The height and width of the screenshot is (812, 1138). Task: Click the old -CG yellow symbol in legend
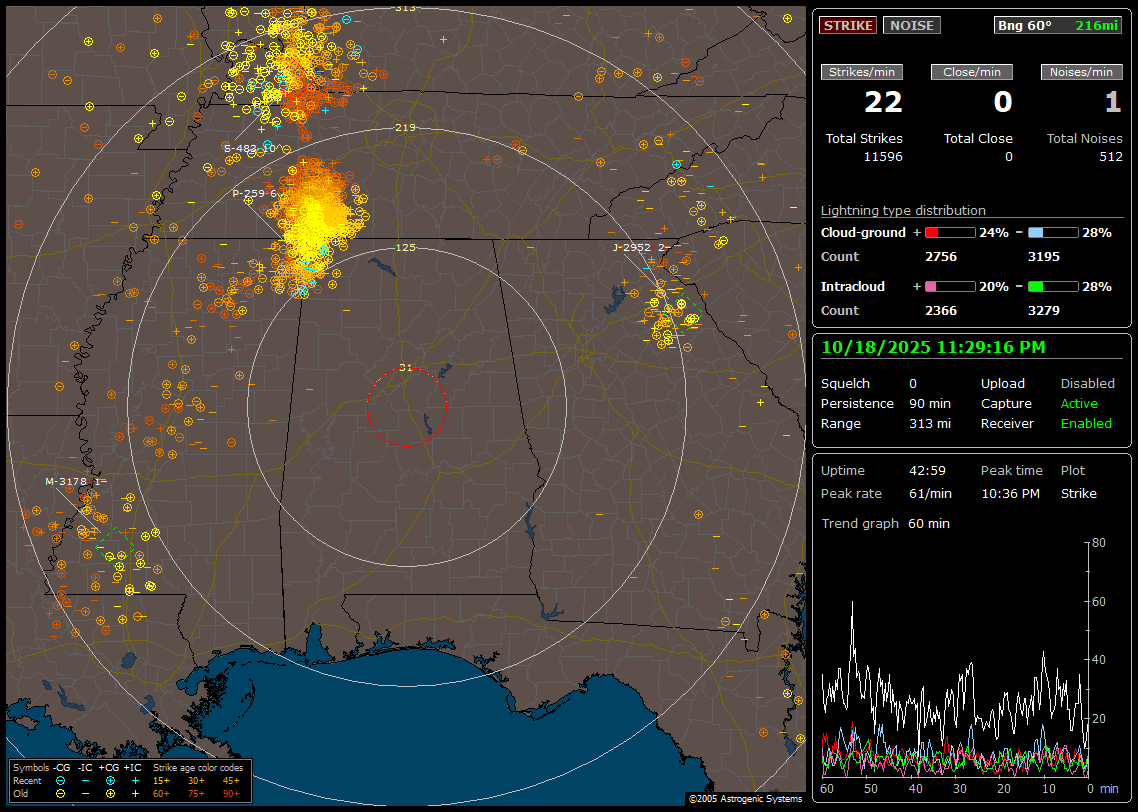[x=61, y=793]
